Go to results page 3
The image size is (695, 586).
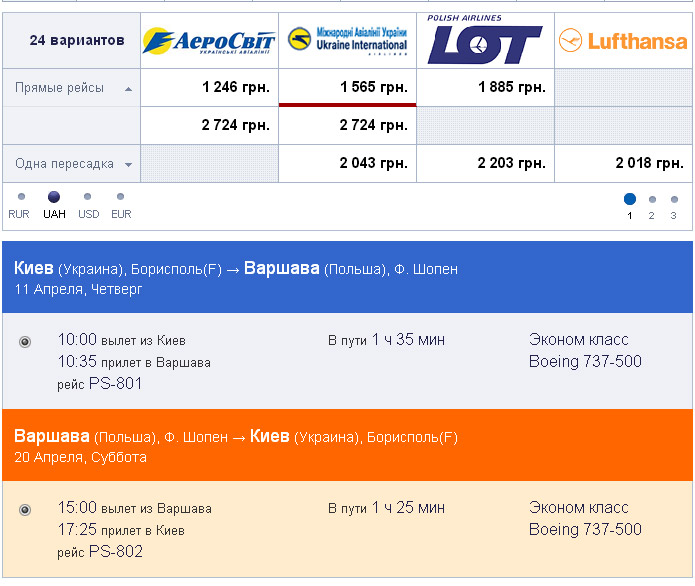673,200
